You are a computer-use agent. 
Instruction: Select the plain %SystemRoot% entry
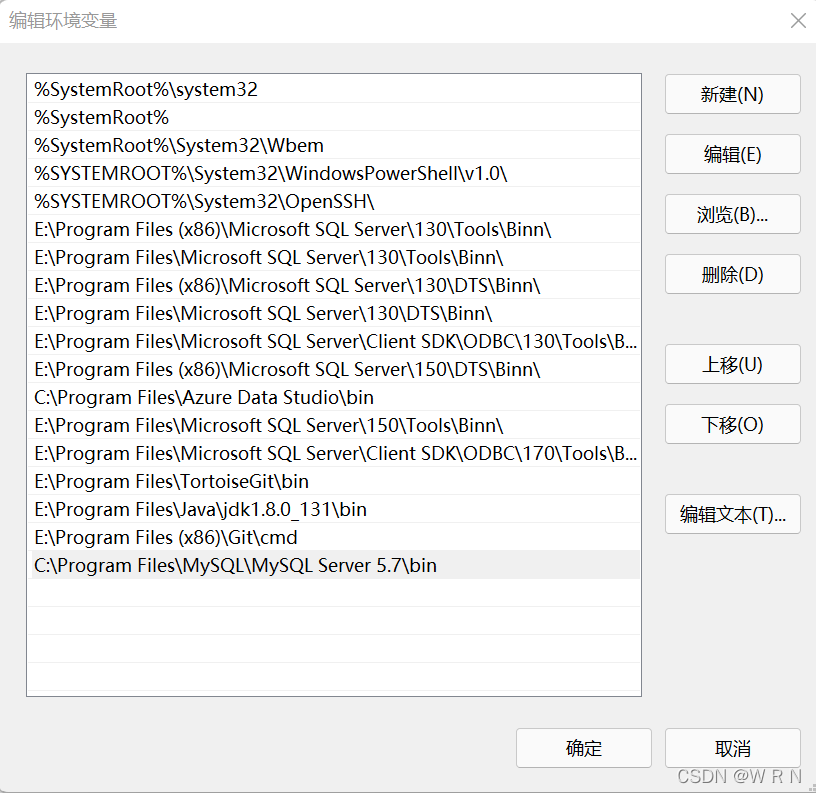[x=334, y=117]
